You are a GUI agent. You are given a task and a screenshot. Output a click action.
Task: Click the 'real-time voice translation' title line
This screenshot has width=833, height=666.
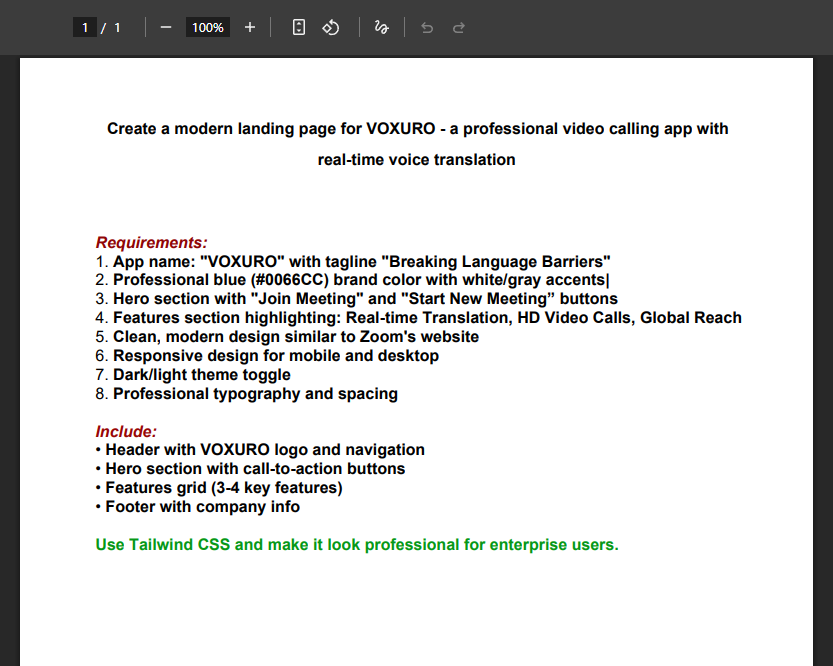[x=416, y=160]
